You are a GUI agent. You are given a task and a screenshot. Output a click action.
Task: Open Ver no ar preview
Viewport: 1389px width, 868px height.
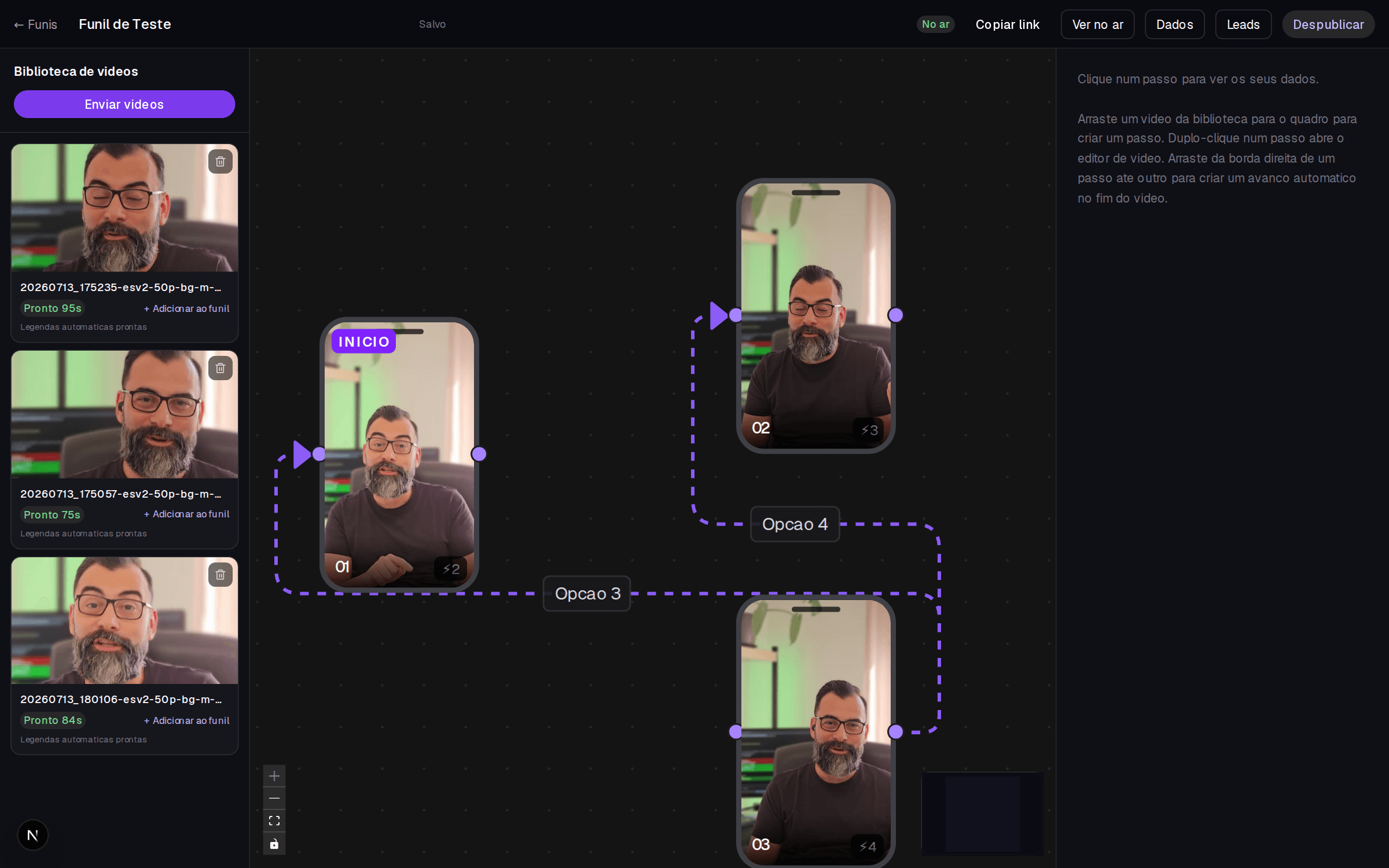click(1097, 24)
